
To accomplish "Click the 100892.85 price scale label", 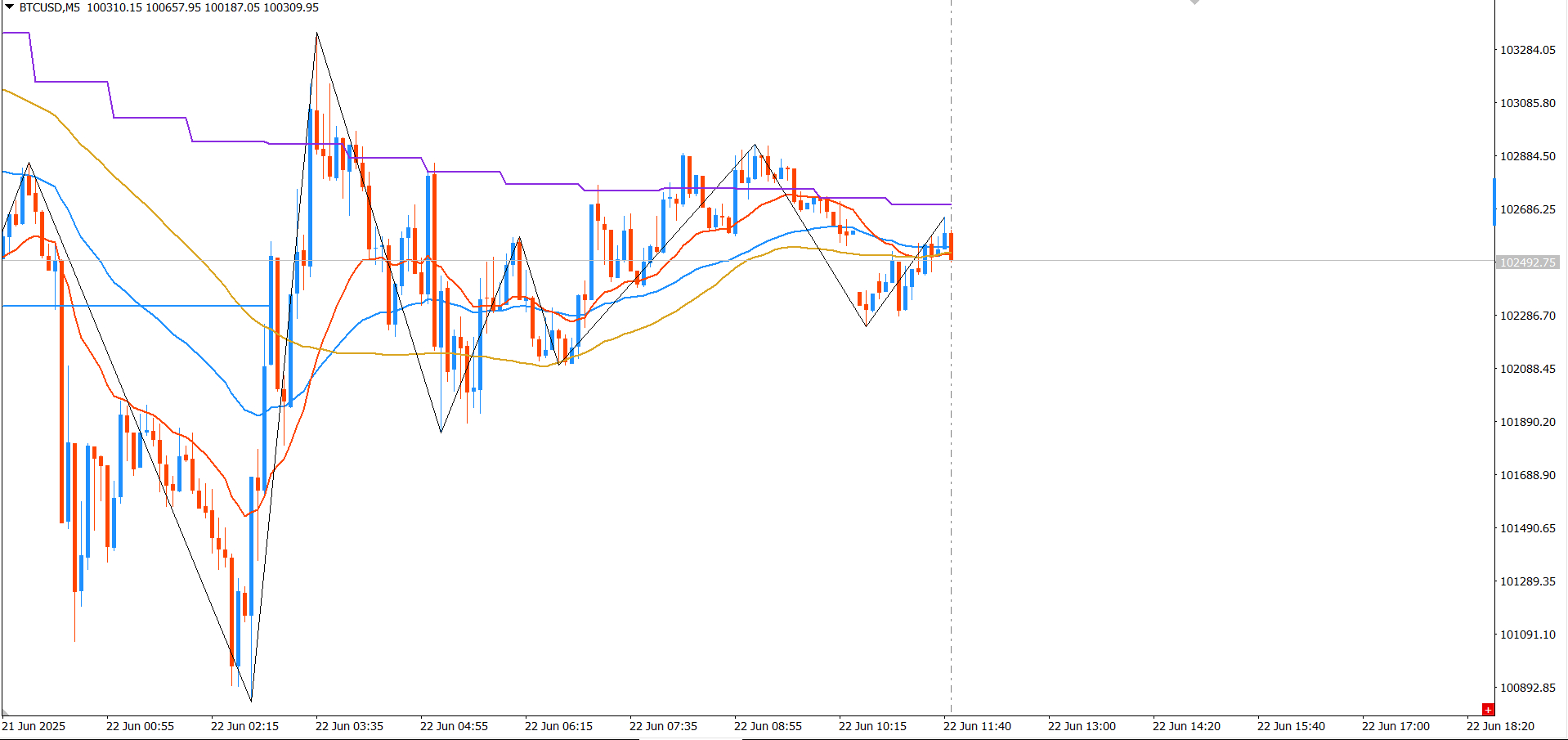I will 1527,688.
